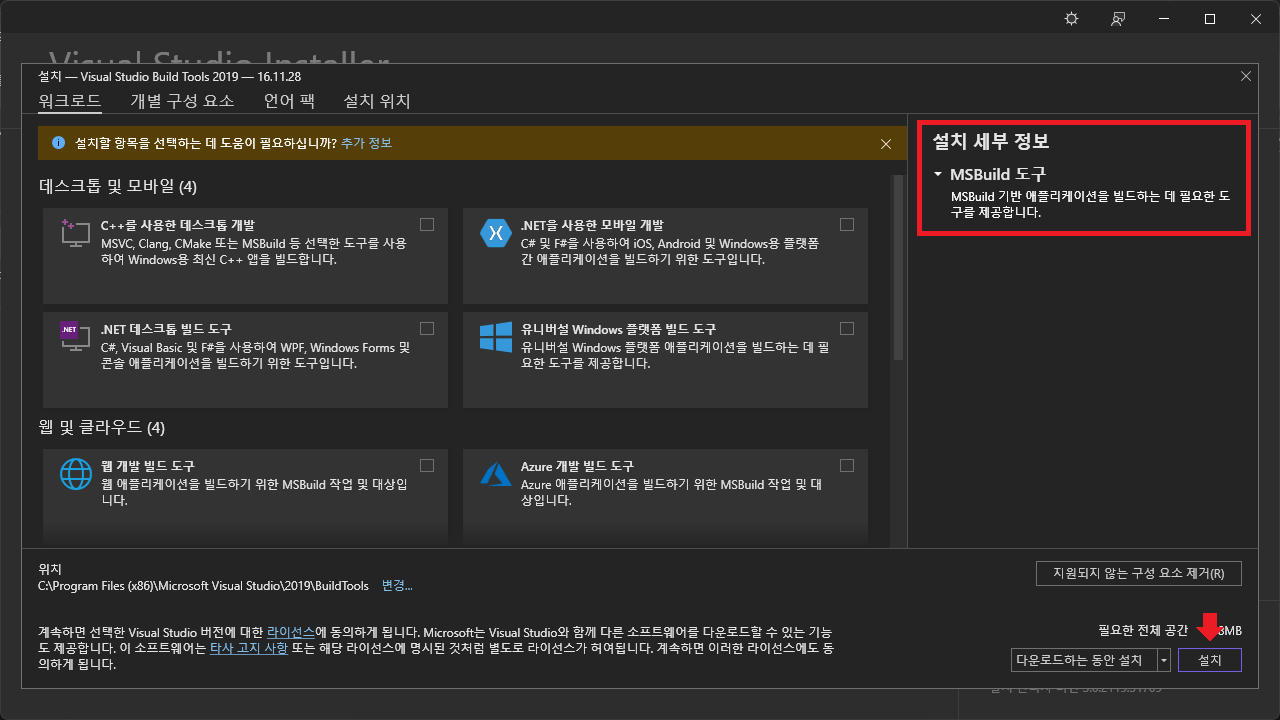This screenshot has height=720, width=1280.
Task: Click the .NET mobile development Xamarin icon
Action: coord(496,233)
